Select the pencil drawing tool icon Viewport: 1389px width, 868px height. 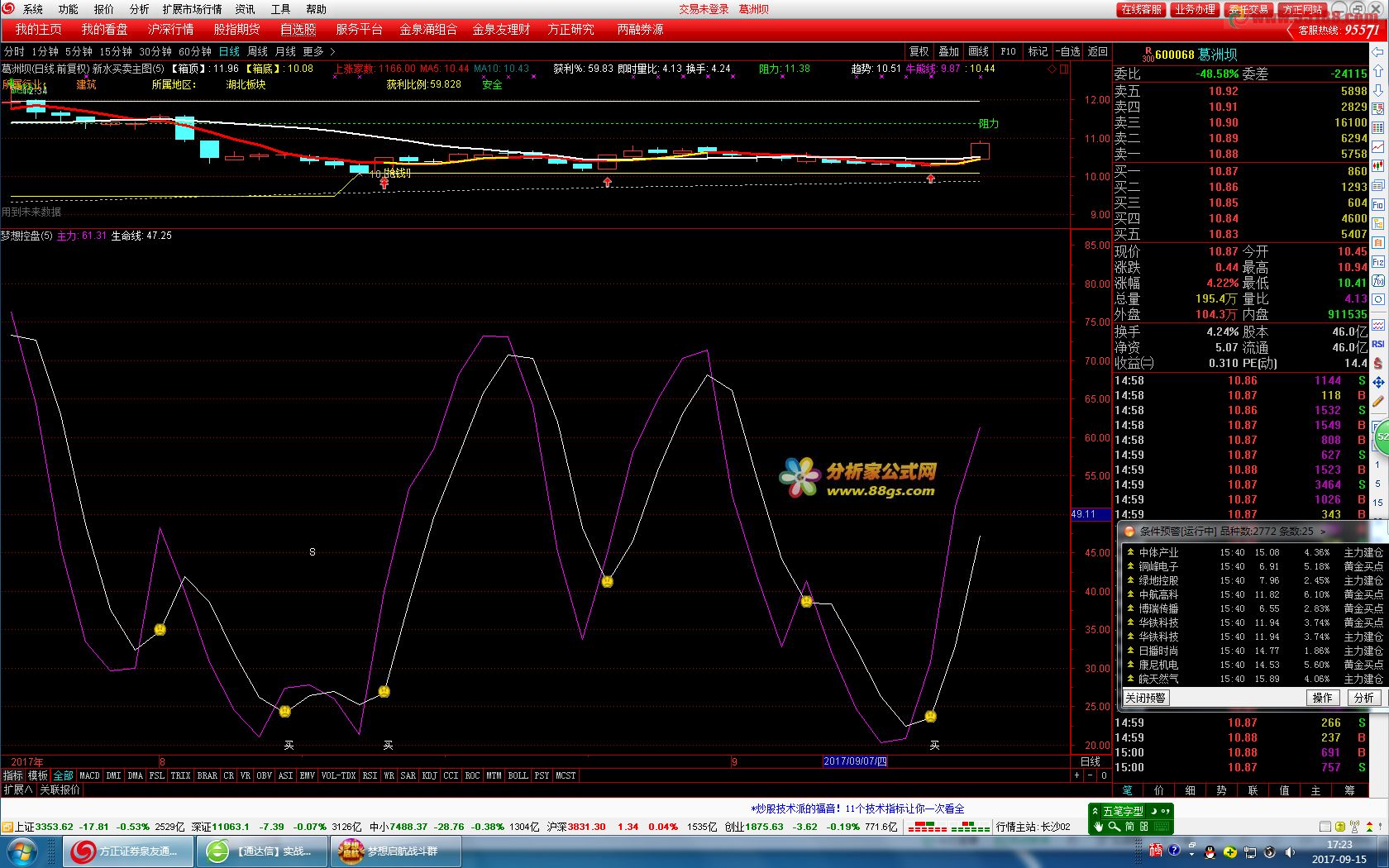coord(1378,400)
